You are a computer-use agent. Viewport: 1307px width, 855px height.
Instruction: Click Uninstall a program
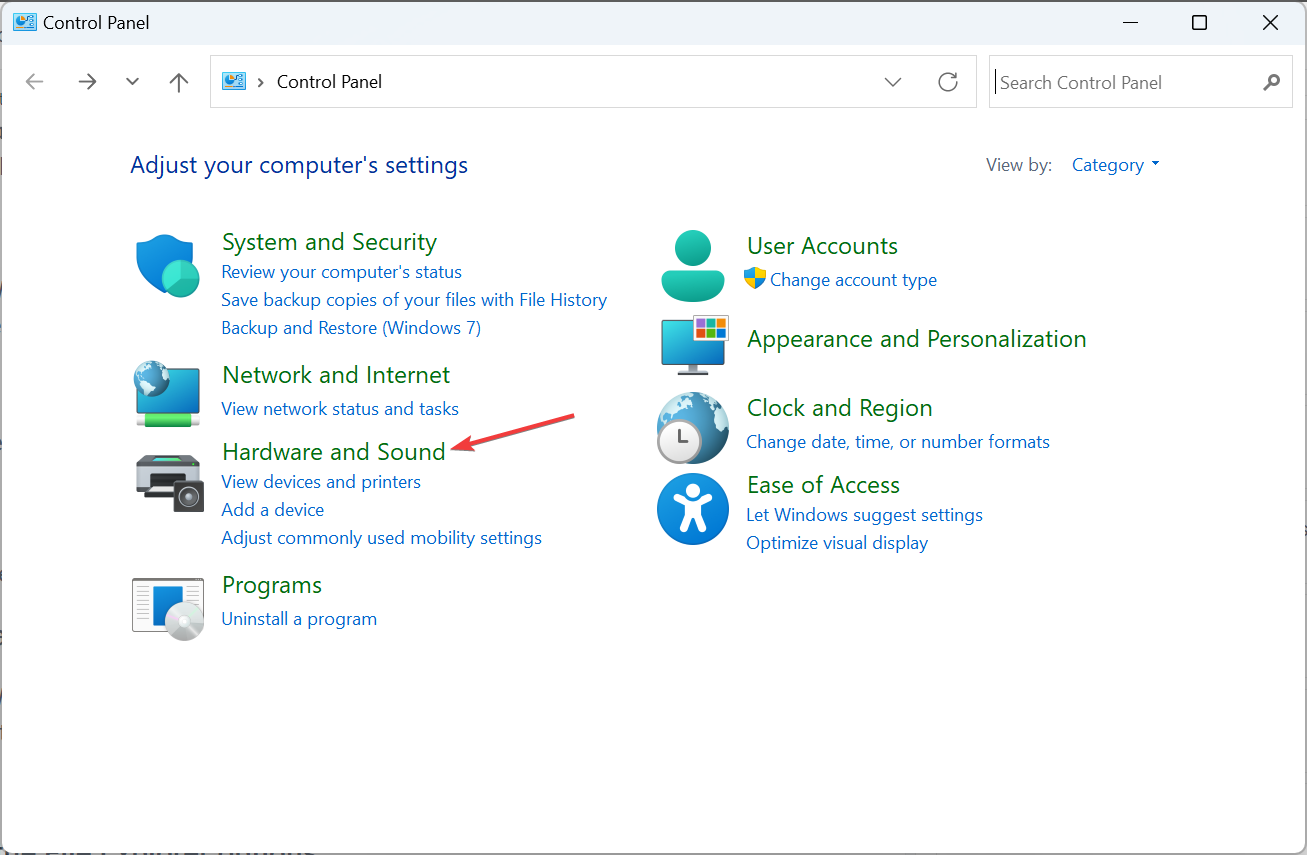coord(299,619)
